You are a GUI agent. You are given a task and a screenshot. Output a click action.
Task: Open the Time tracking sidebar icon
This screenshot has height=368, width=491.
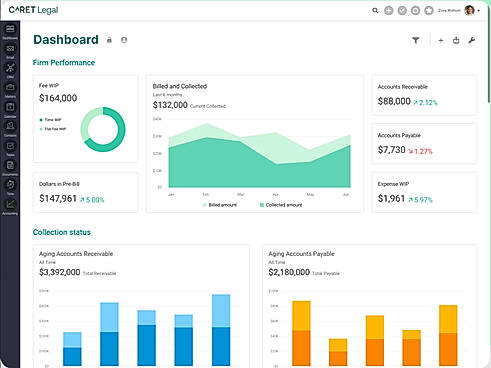point(10,187)
